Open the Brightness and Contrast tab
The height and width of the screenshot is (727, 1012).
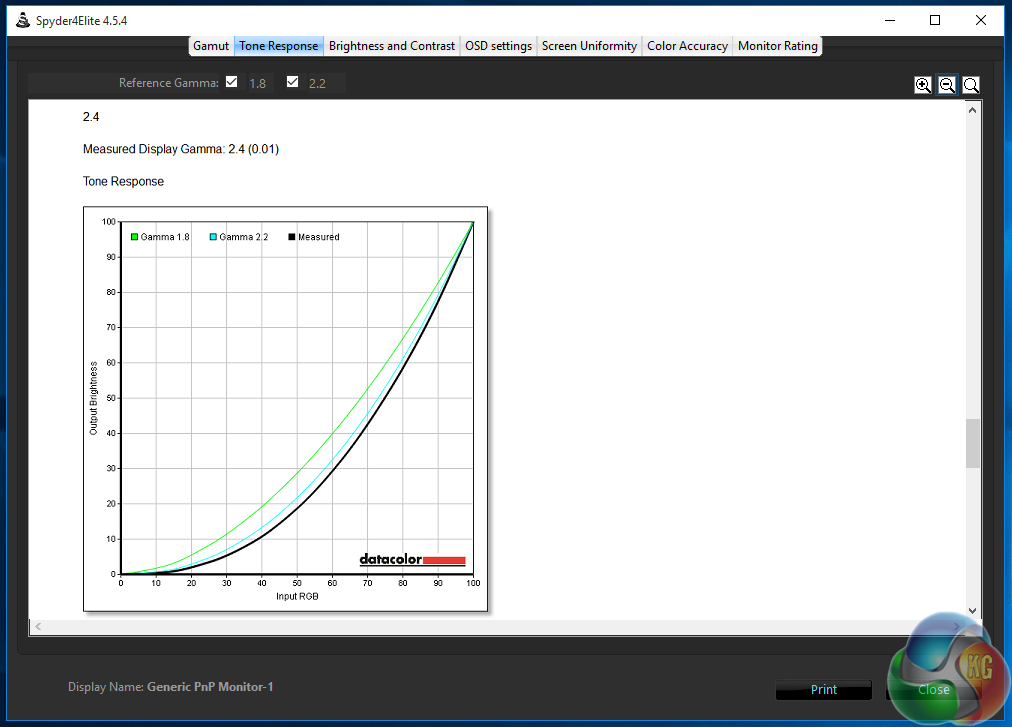tap(392, 46)
